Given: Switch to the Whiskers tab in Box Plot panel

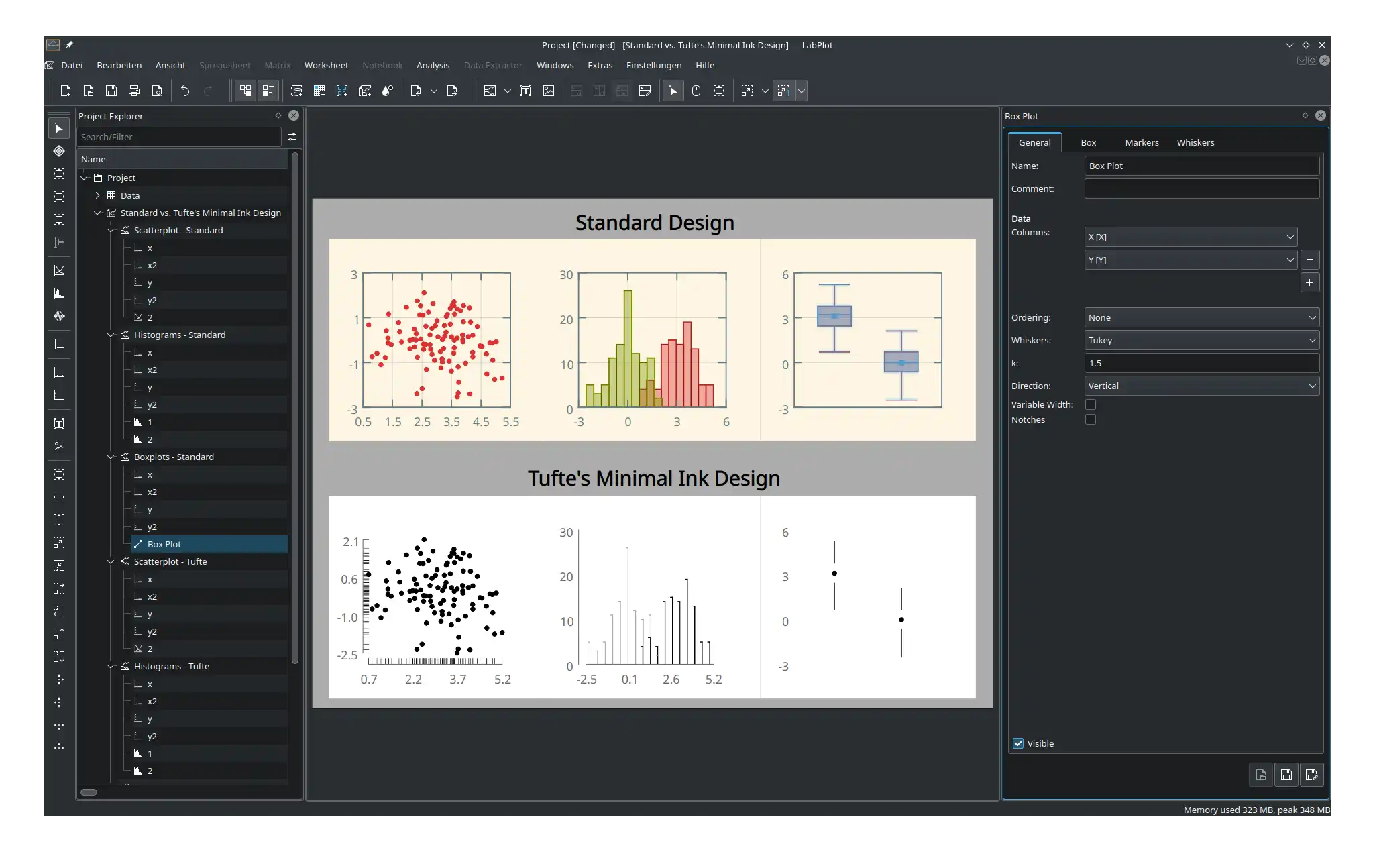Looking at the screenshot, I should point(1196,141).
